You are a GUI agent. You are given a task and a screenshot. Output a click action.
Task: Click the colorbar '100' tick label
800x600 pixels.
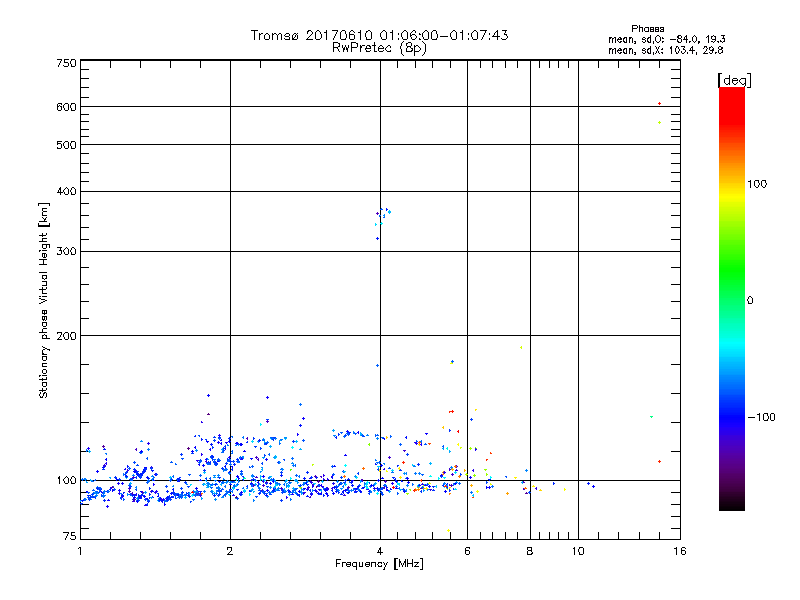click(757, 184)
